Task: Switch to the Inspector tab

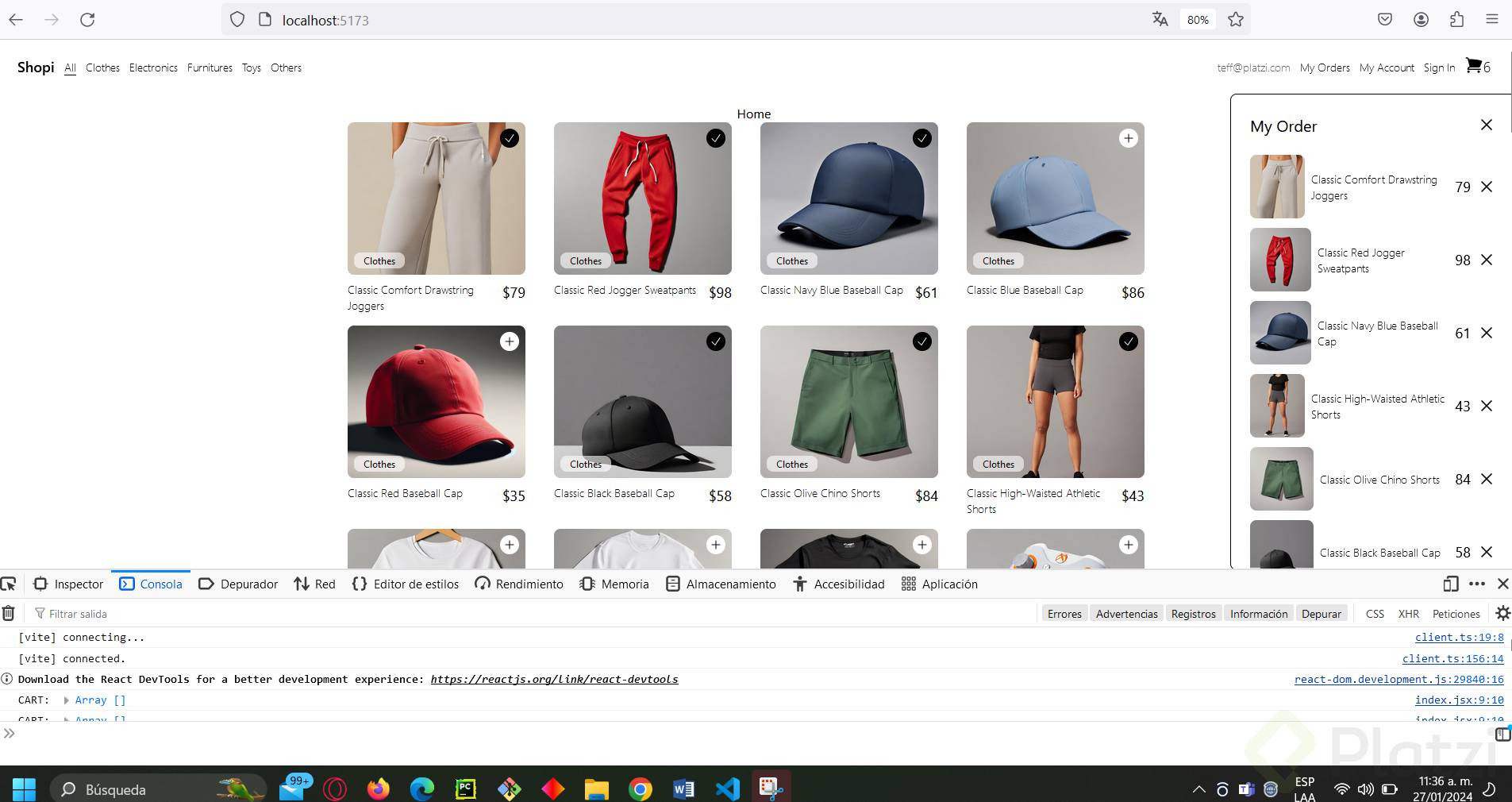Action: [x=69, y=584]
